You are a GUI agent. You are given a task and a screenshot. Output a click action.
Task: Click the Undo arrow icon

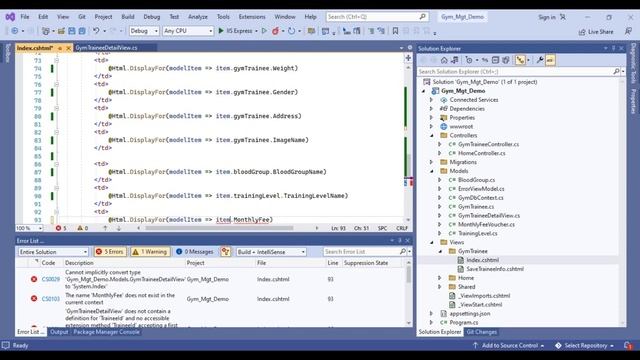pyautogui.click(x=96, y=31)
